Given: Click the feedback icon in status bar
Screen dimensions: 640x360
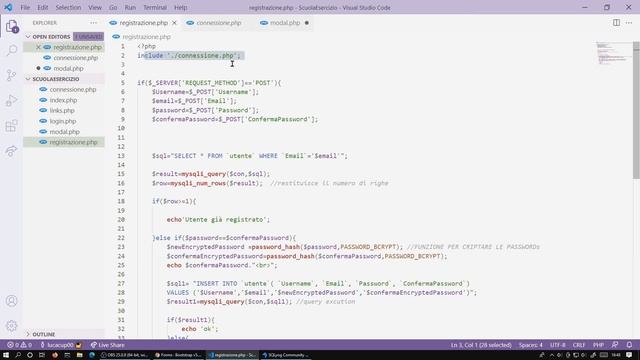Looking at the screenshot, I should coord(615,345).
